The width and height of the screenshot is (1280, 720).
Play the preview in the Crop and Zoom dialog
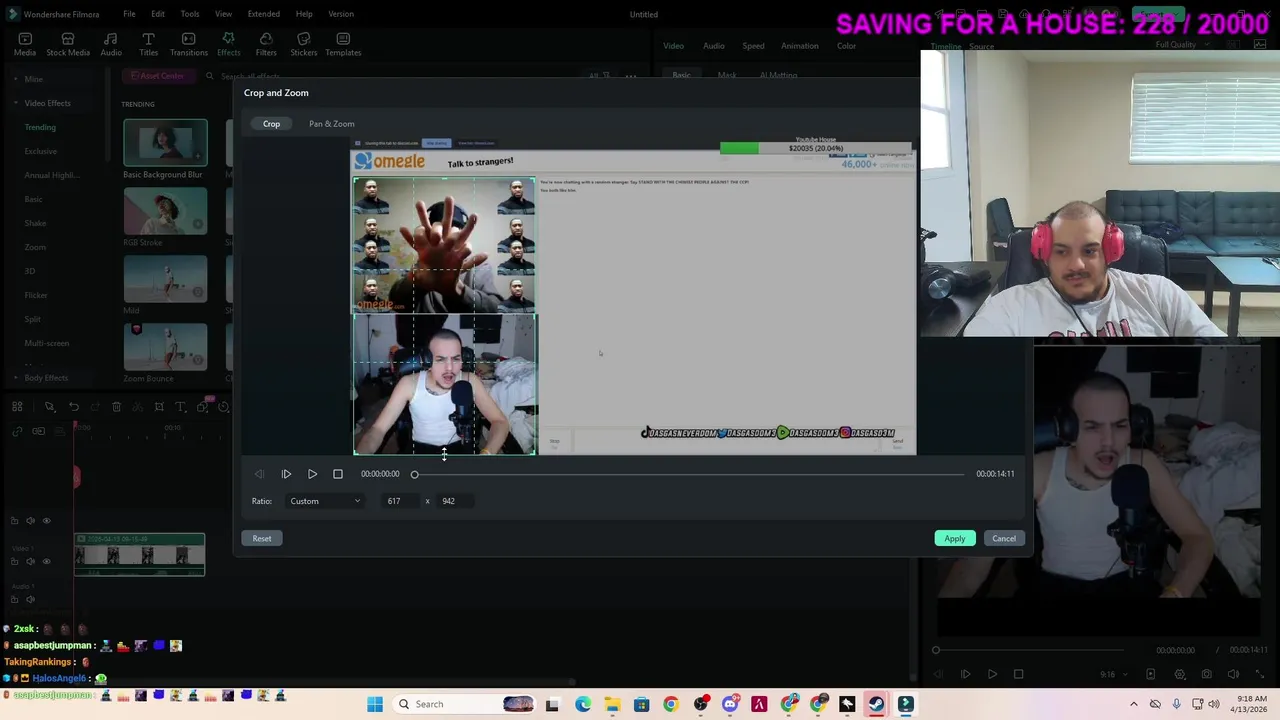click(x=312, y=474)
